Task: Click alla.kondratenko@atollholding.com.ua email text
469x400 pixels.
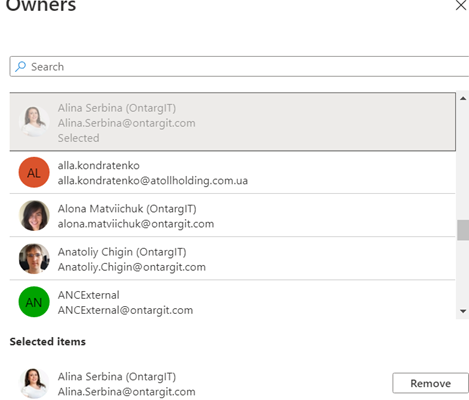Action: 153,181
